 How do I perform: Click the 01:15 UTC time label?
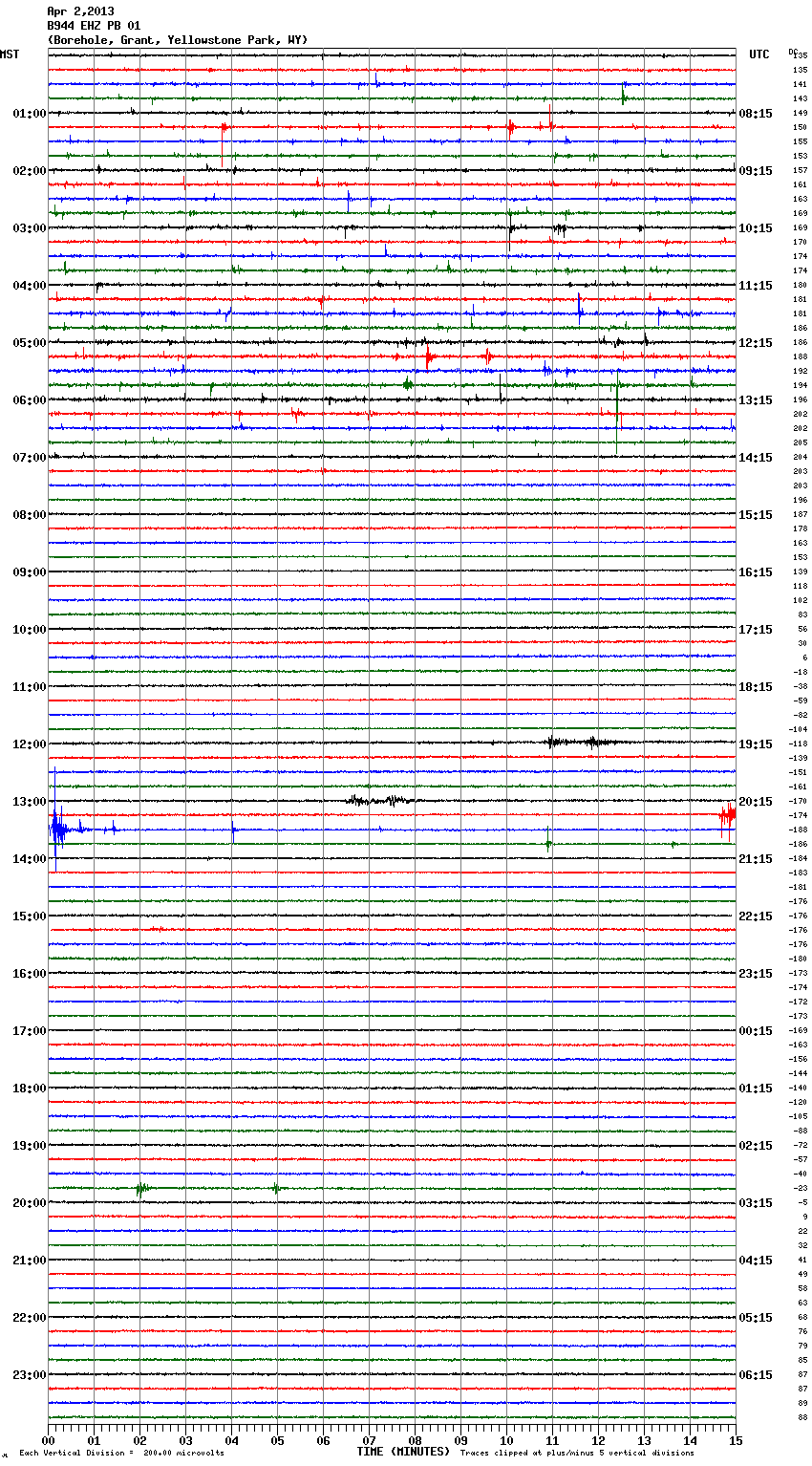[756, 1089]
